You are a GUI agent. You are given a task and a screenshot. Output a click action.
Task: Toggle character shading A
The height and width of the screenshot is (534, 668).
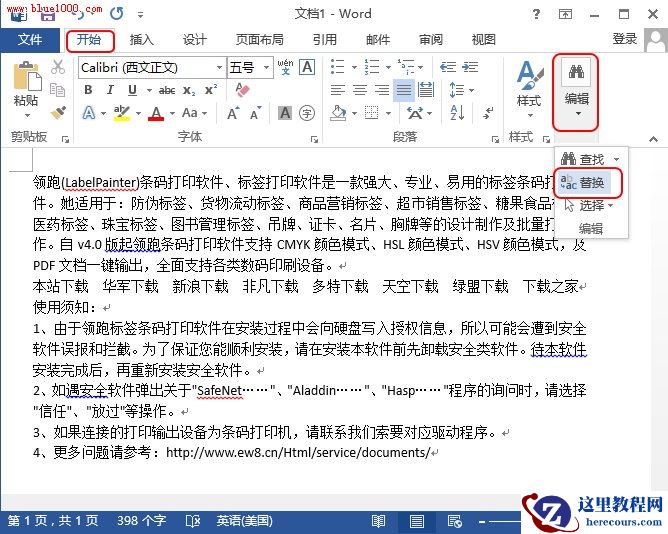(x=285, y=113)
